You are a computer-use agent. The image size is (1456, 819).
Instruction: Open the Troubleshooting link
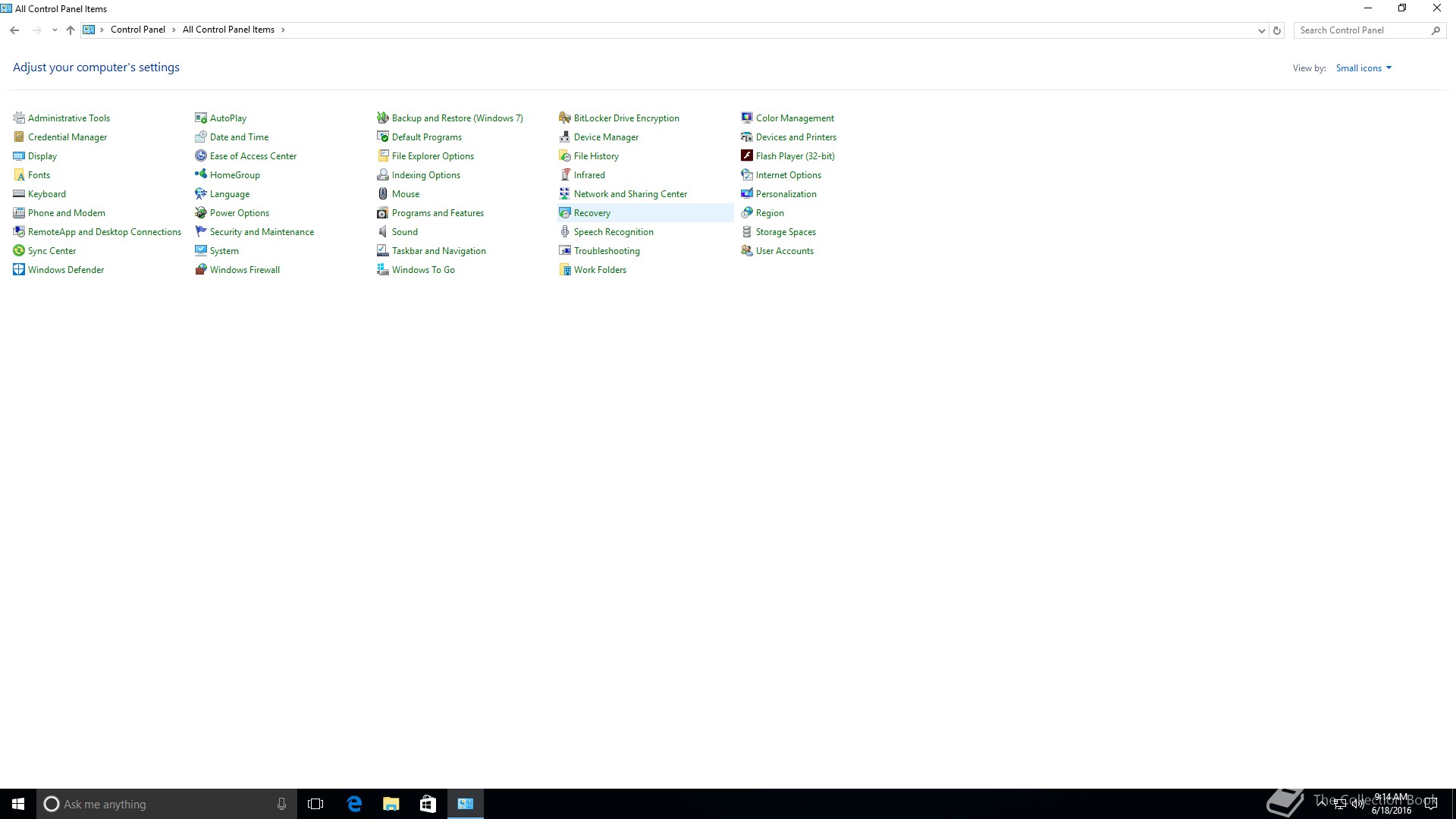click(x=607, y=251)
